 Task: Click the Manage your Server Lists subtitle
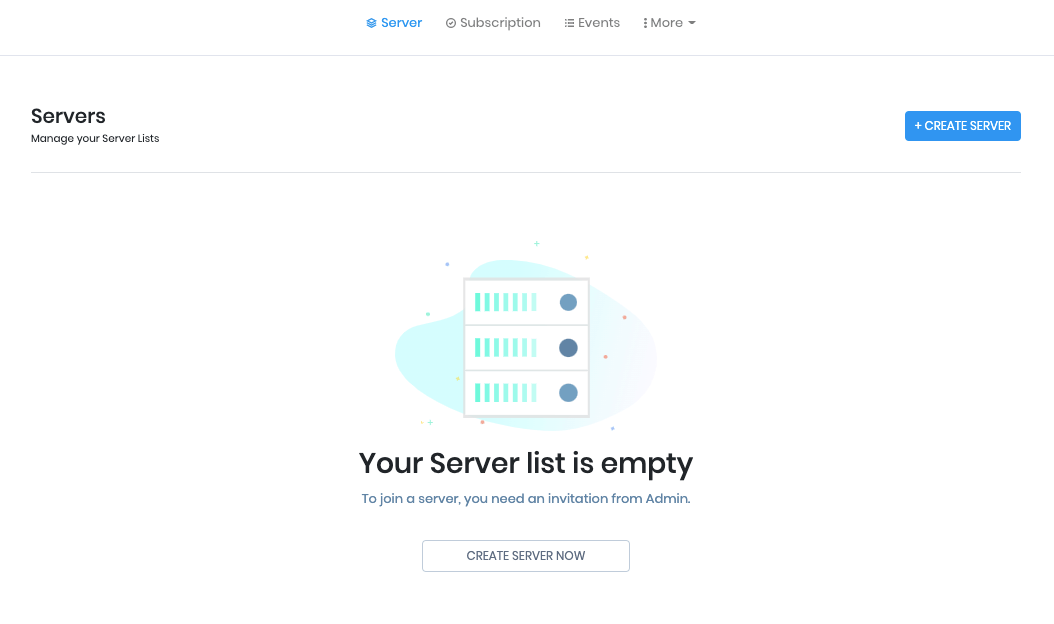pyautogui.click(x=95, y=138)
